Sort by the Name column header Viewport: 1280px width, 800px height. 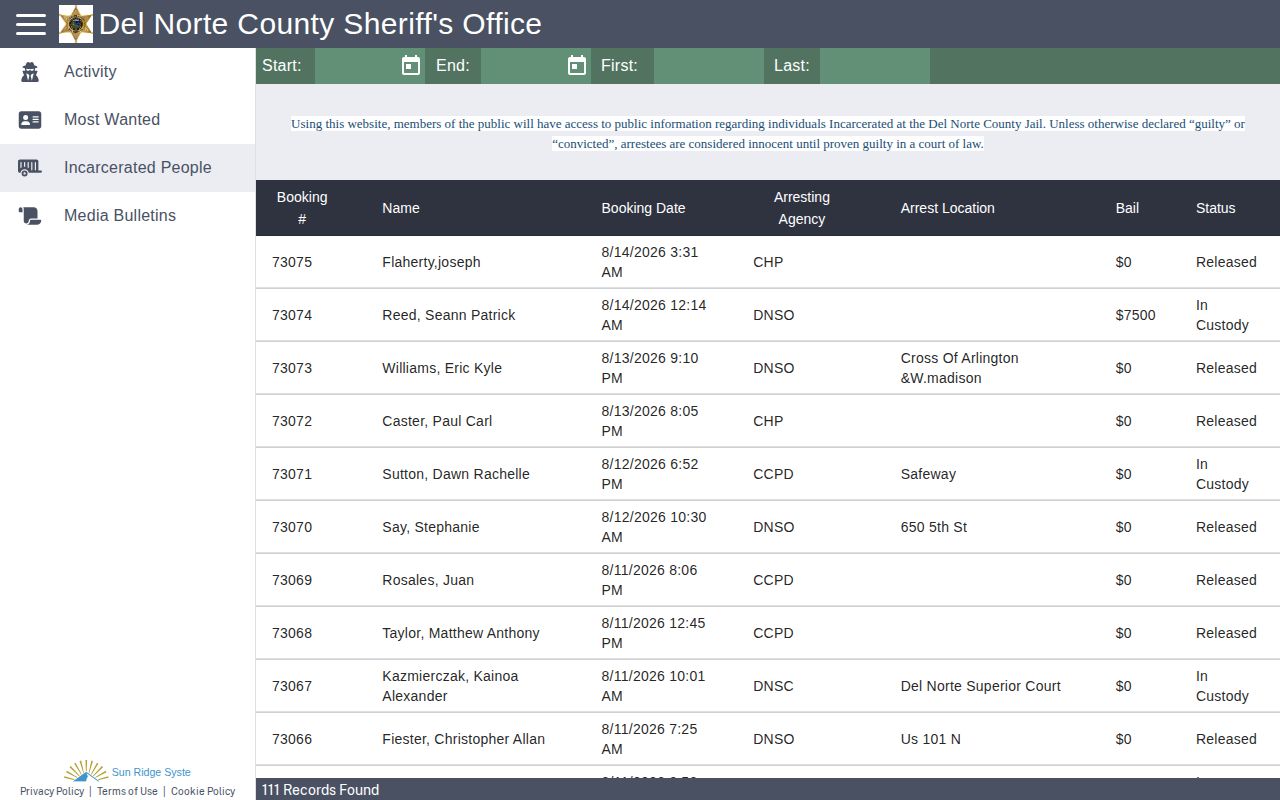[401, 208]
